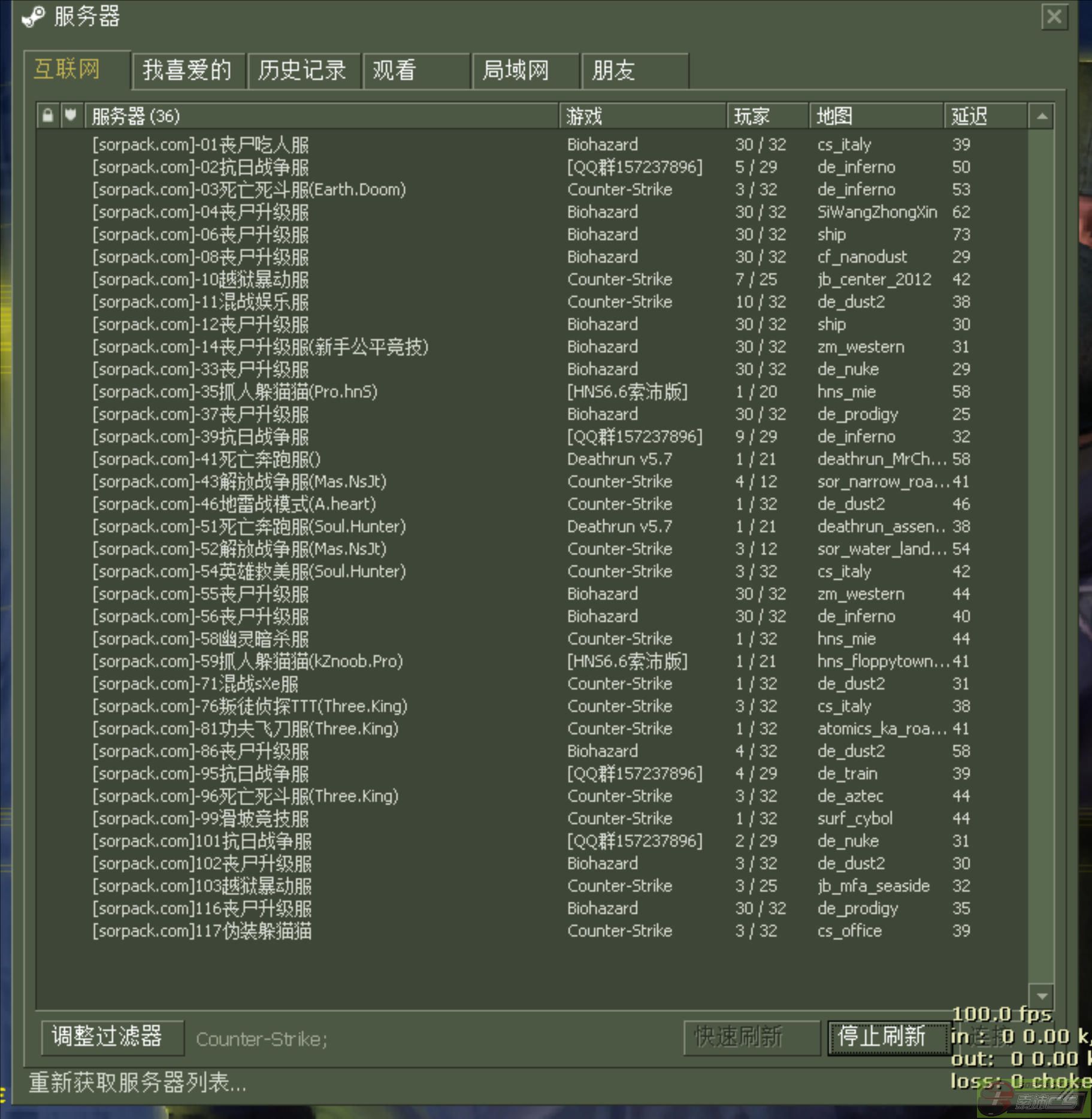
Task: Click the 快速刷新 quick refresh button
Action: (x=751, y=1037)
